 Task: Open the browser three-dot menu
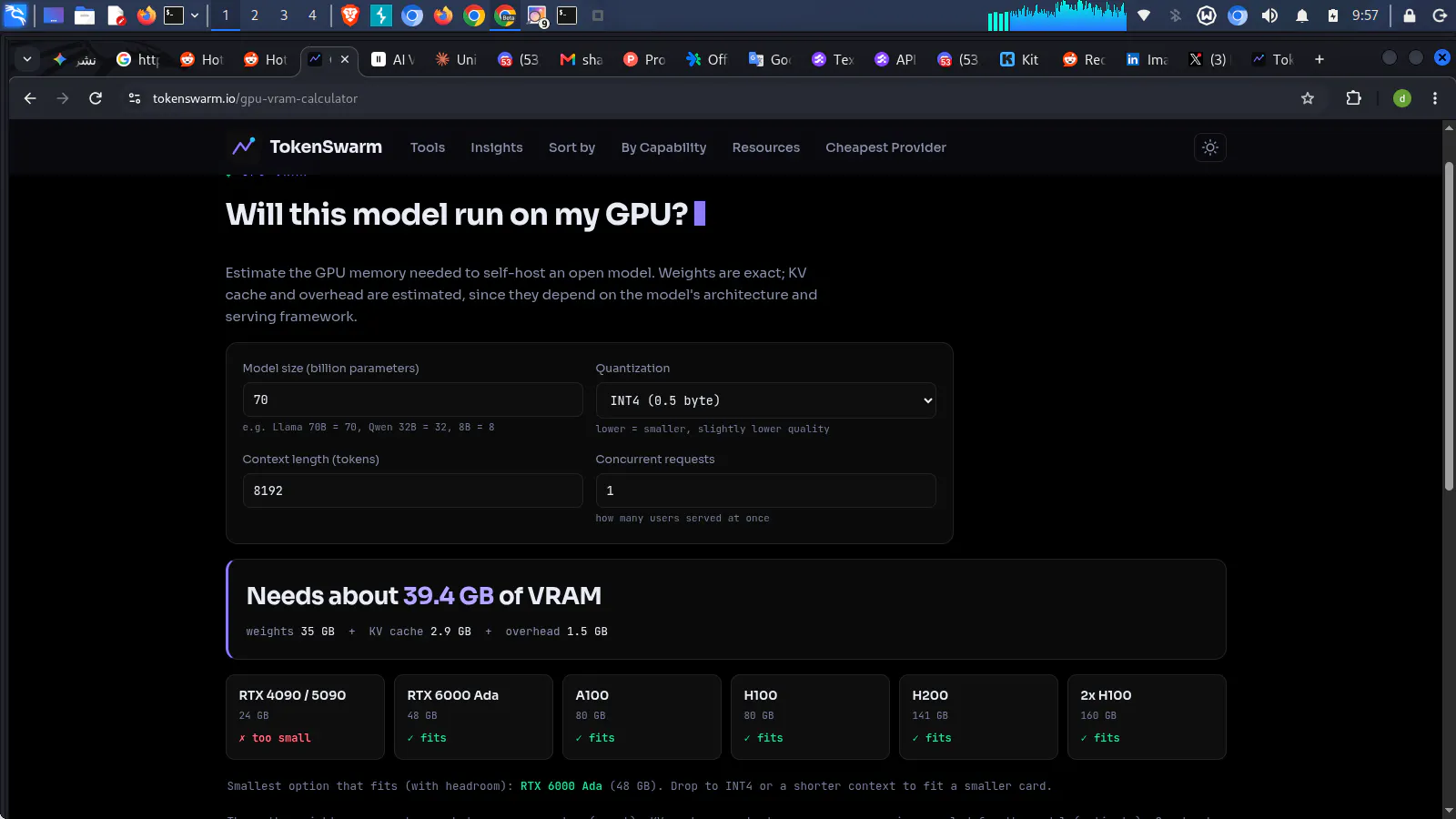1435,98
